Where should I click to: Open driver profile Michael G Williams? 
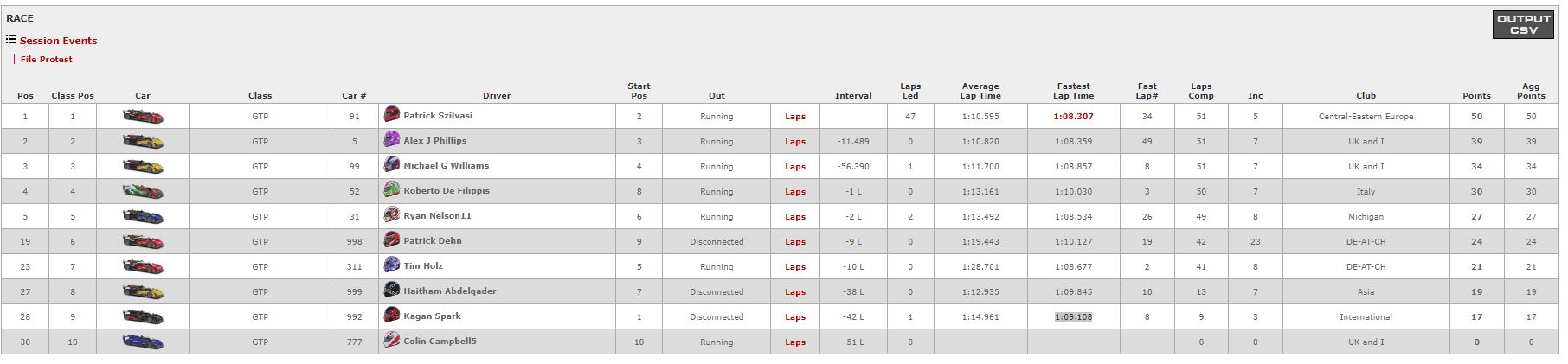446,165
